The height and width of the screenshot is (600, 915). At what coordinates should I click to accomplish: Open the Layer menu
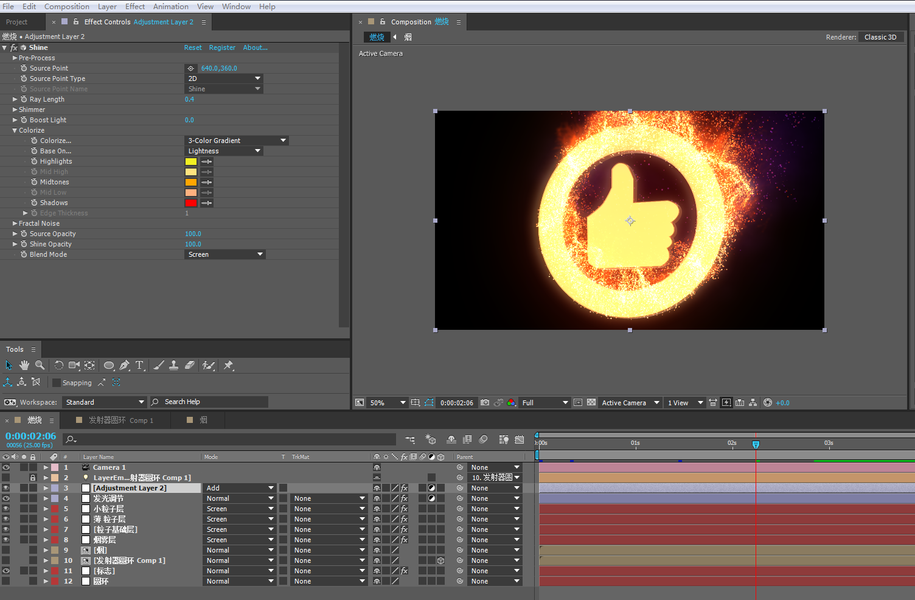(x=107, y=6)
